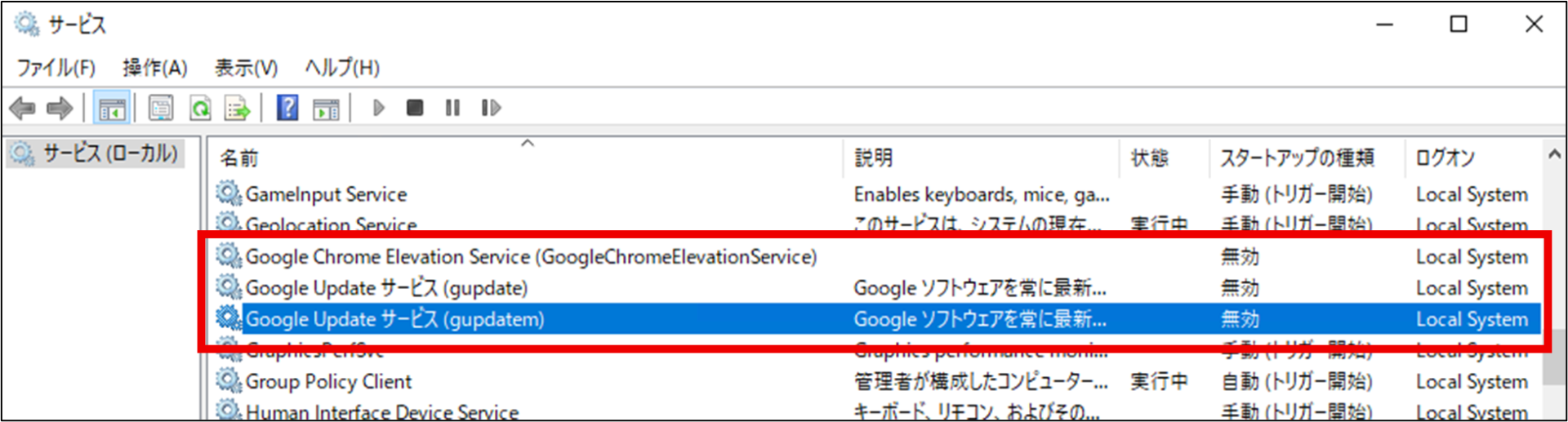Screen dimensions: 1568x422
Task: Click the scrollbar up arrow
Action: click(x=1554, y=154)
